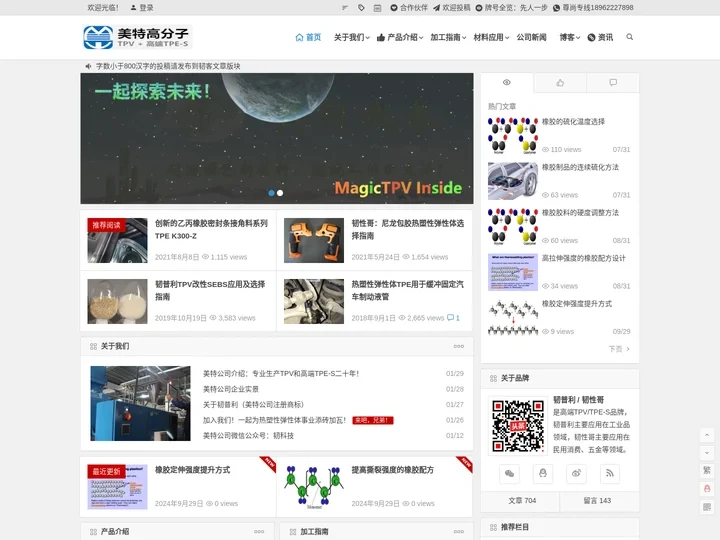Image resolution: width=720 pixels, height=540 pixels.
Task: Open sidebar article 高拉伸强度的橡胶配方设计
Action: [x=584, y=258]
